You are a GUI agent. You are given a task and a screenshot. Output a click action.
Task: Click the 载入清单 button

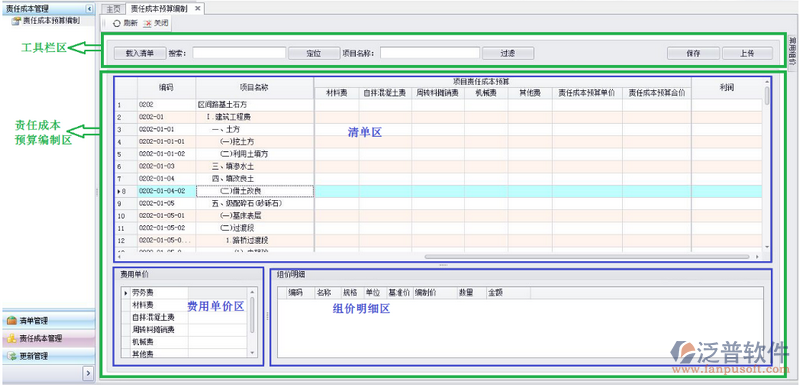(140, 53)
